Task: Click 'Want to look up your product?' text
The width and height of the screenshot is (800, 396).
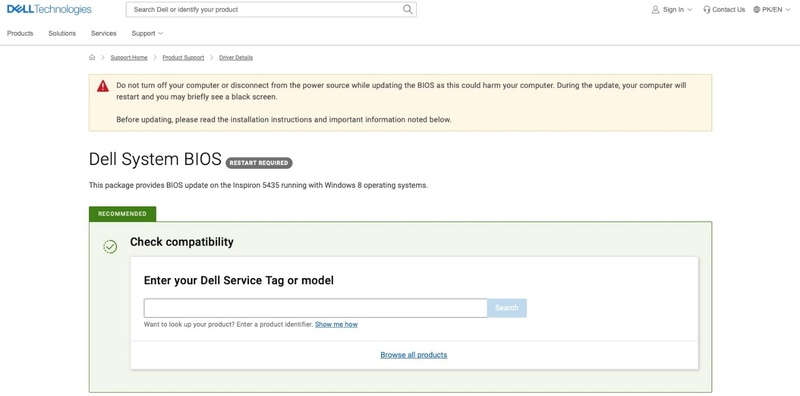Action: pos(229,324)
